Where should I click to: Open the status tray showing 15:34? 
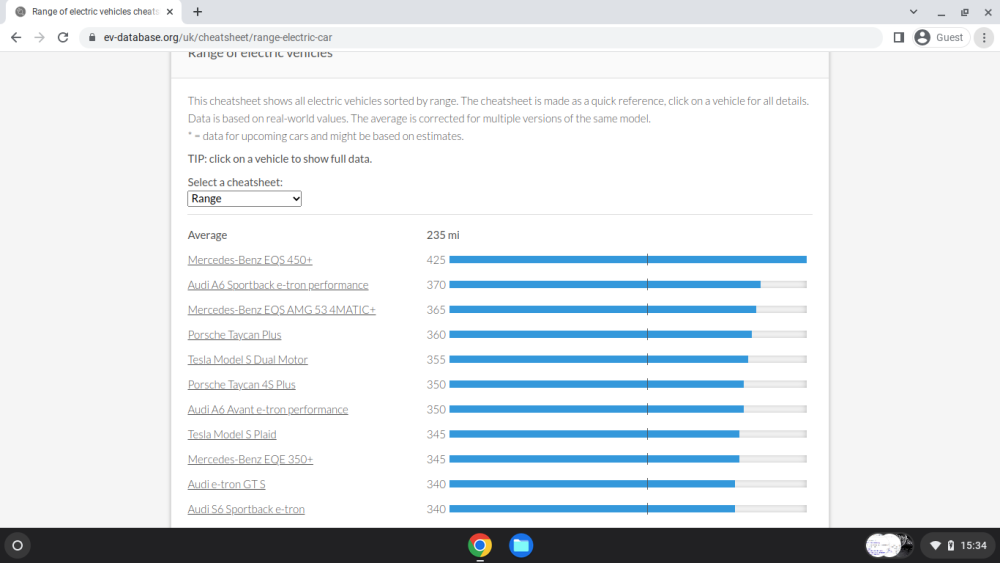(x=958, y=545)
